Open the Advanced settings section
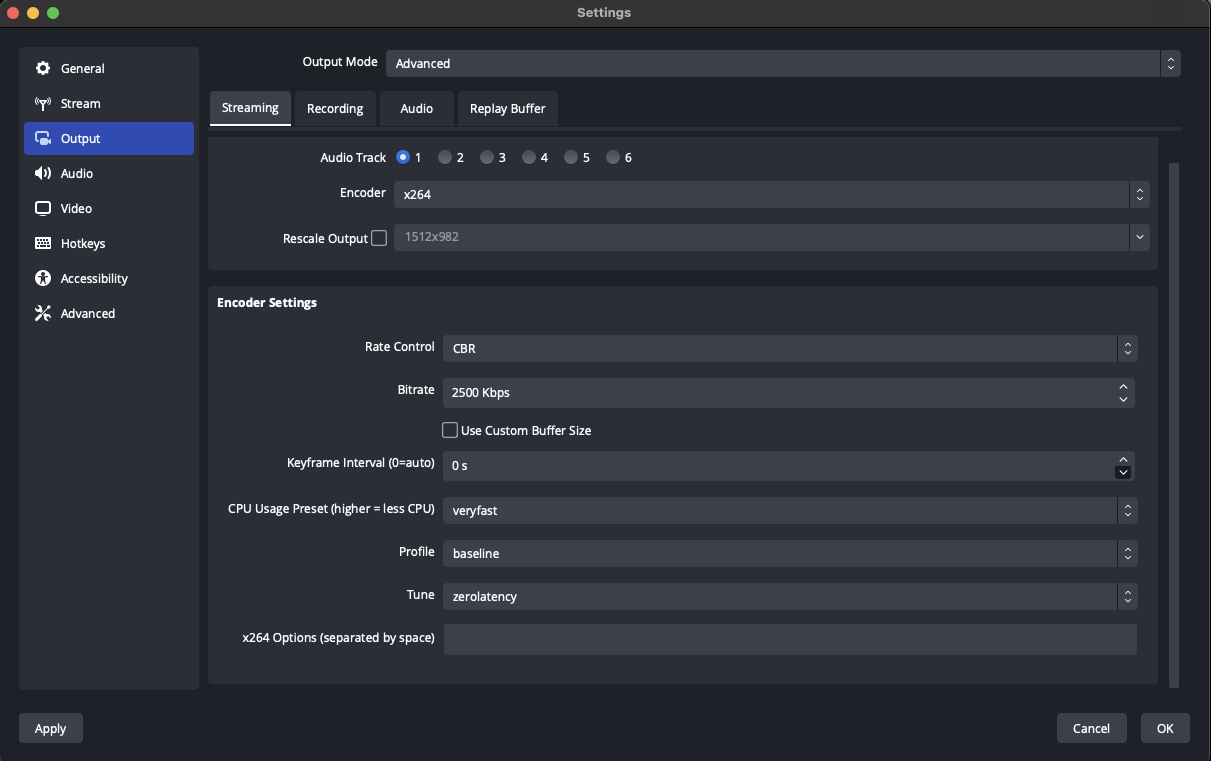The height and width of the screenshot is (761, 1211). (86, 313)
